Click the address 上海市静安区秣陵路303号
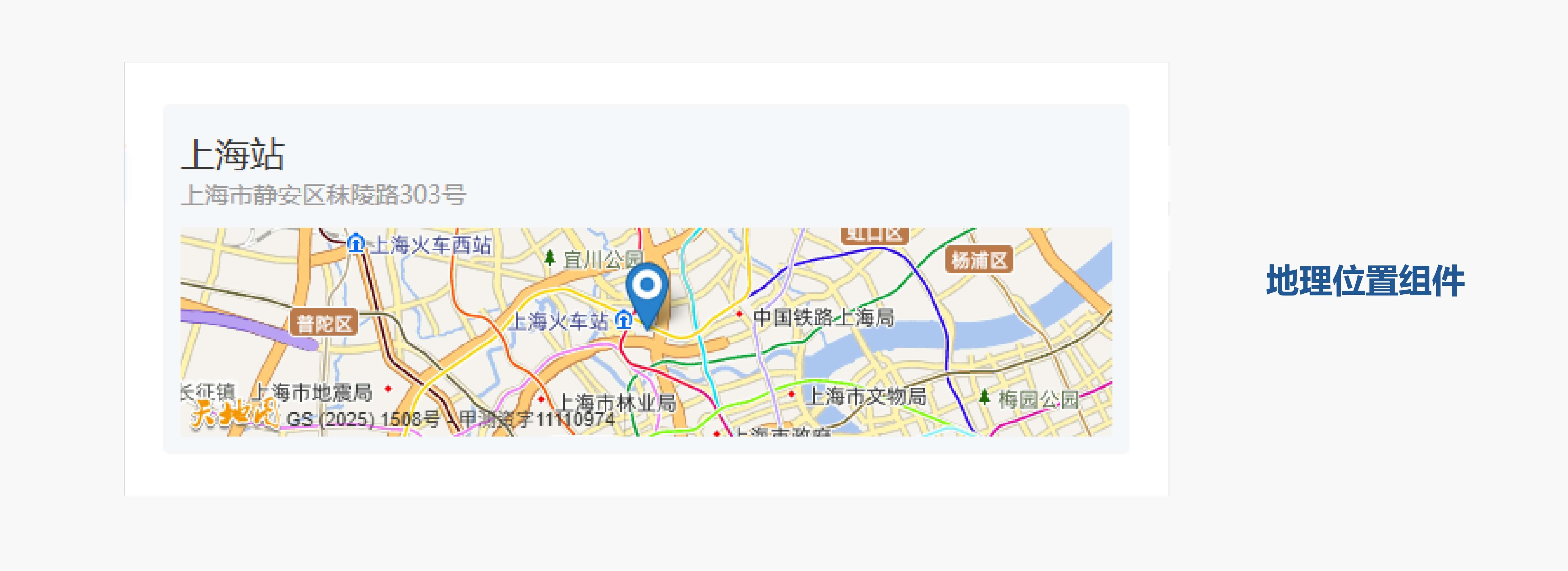 coord(323,195)
